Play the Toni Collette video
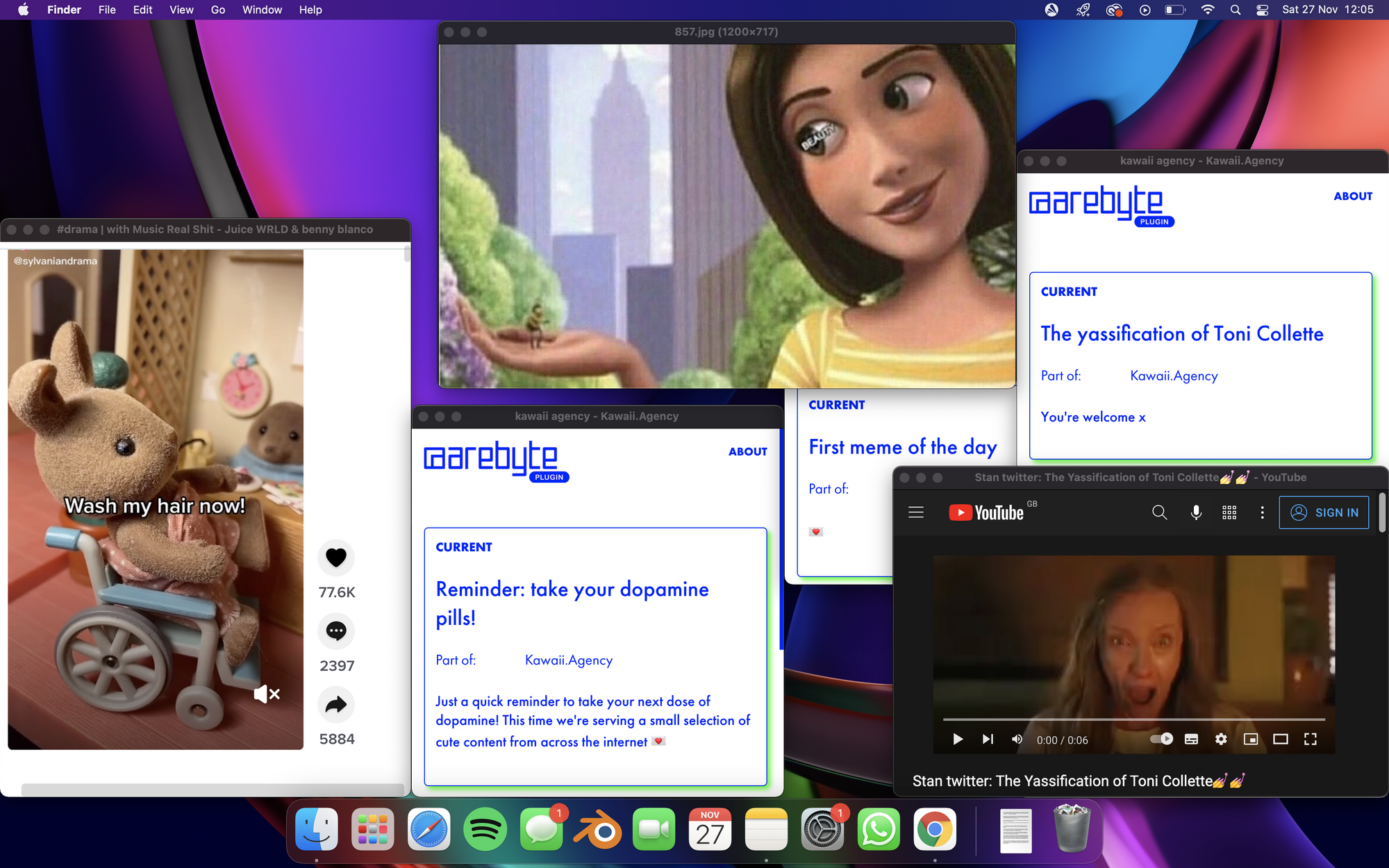This screenshot has width=1389, height=868. coord(958,739)
